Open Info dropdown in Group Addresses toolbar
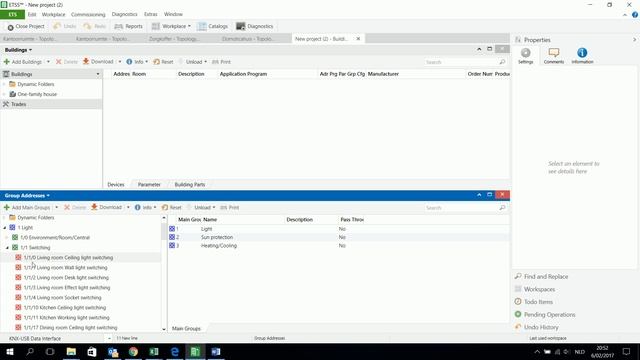This screenshot has width=640, height=360. (x=146, y=208)
